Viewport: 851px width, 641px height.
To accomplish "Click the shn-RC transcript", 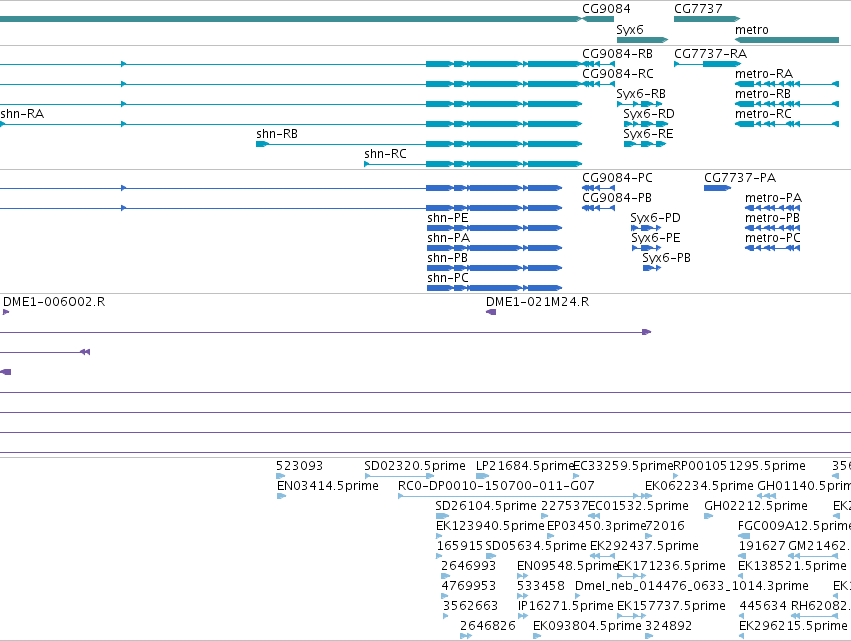I will coord(473,164).
